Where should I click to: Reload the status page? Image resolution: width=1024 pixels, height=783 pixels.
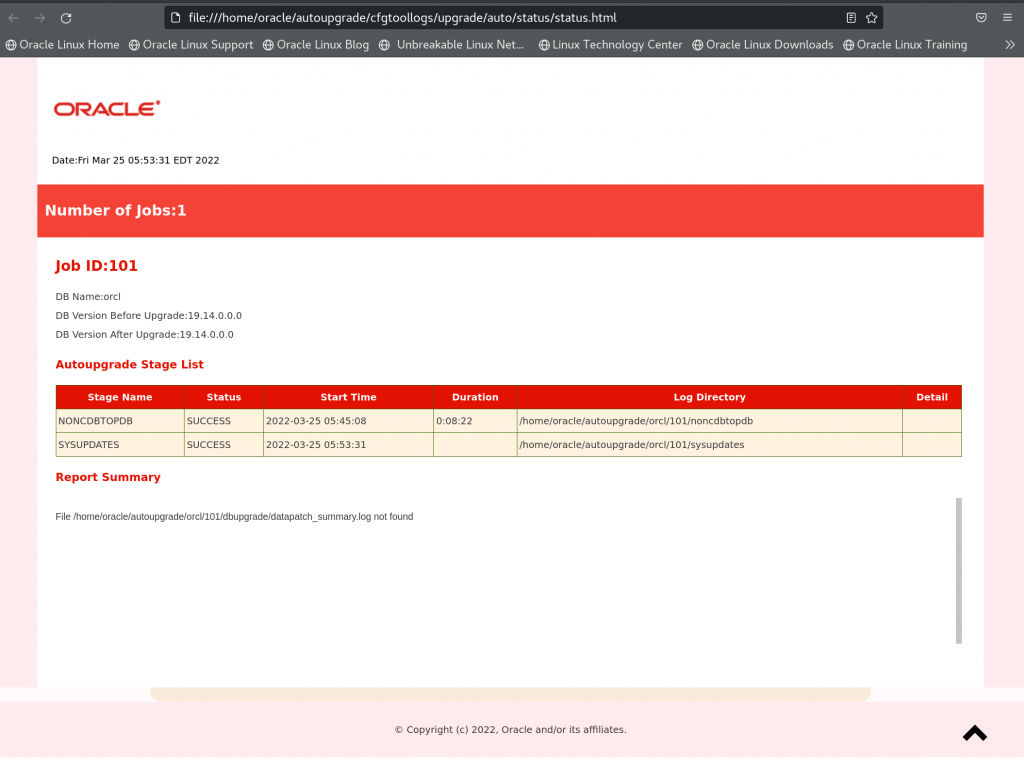66,18
